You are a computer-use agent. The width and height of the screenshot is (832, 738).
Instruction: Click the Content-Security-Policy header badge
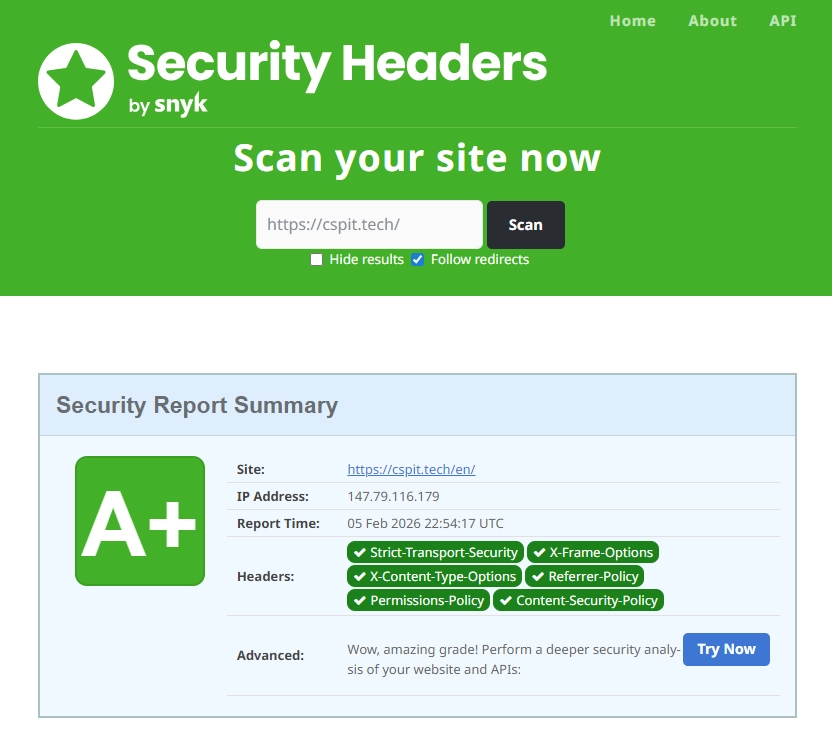pos(578,600)
